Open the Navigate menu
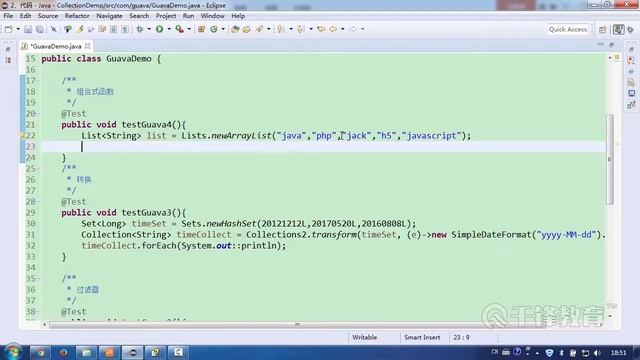This screenshot has width=640, height=360. 109,16
